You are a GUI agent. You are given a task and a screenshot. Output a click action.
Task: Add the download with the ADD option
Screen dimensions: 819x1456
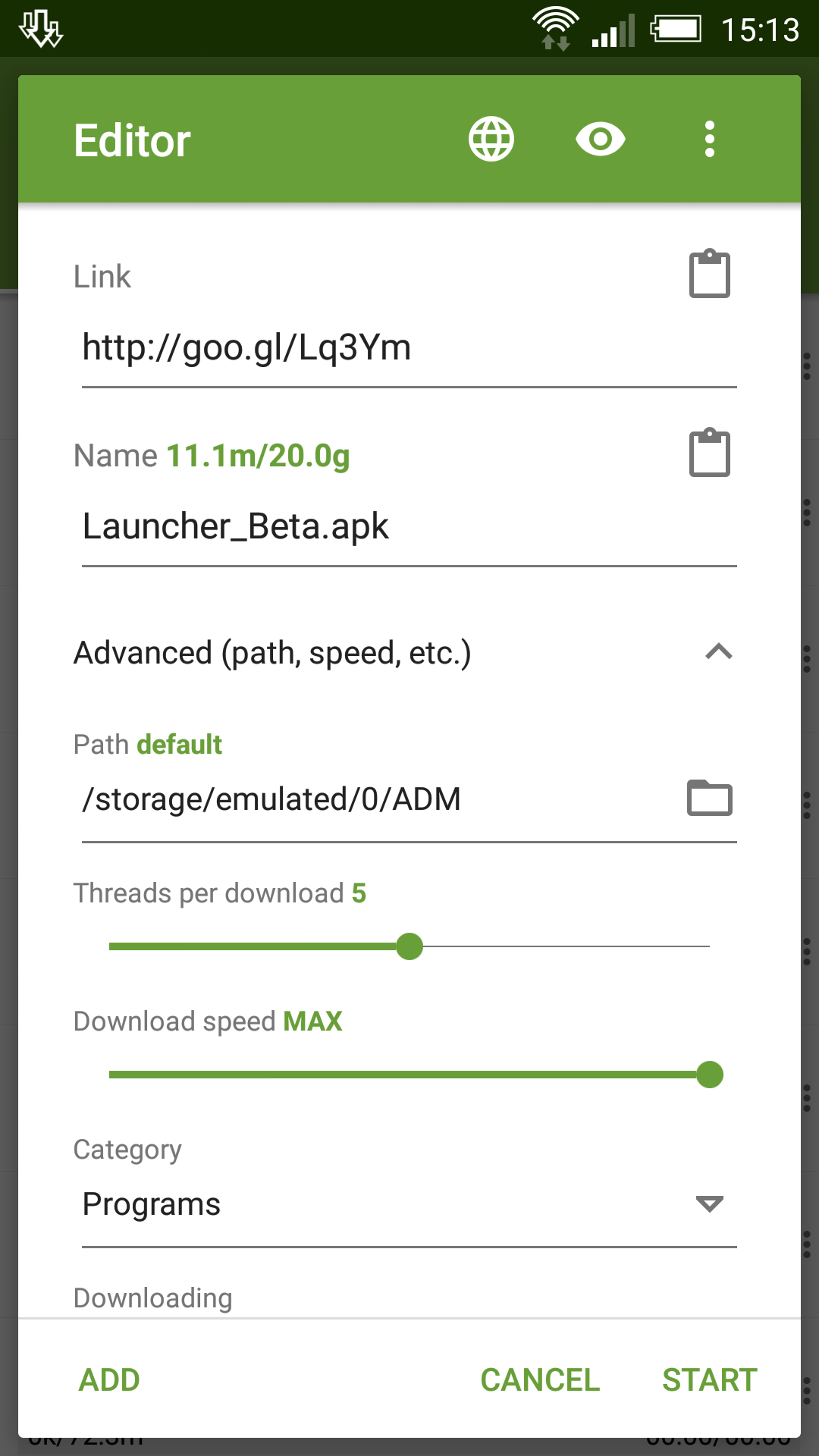(x=108, y=1380)
